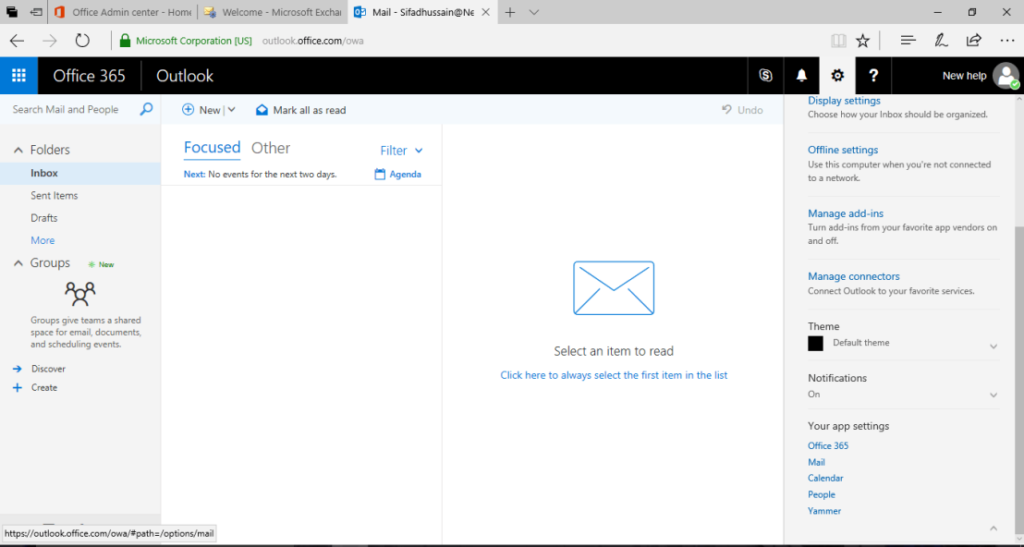Open People app settings
The image size is (1024, 547).
click(822, 495)
